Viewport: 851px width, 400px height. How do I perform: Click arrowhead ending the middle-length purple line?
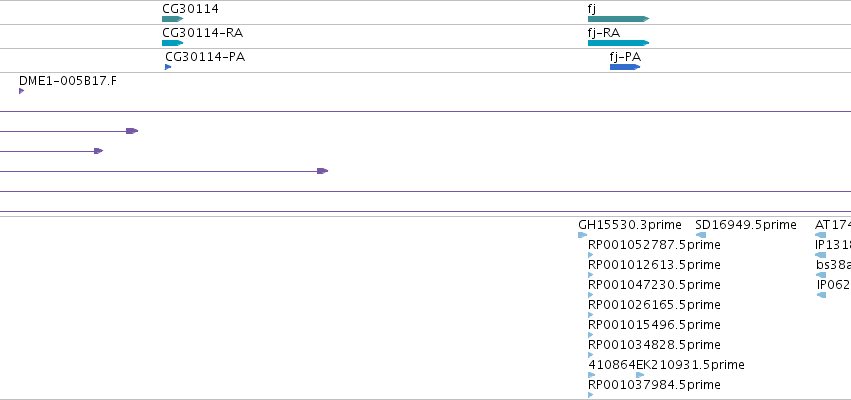pos(132,131)
